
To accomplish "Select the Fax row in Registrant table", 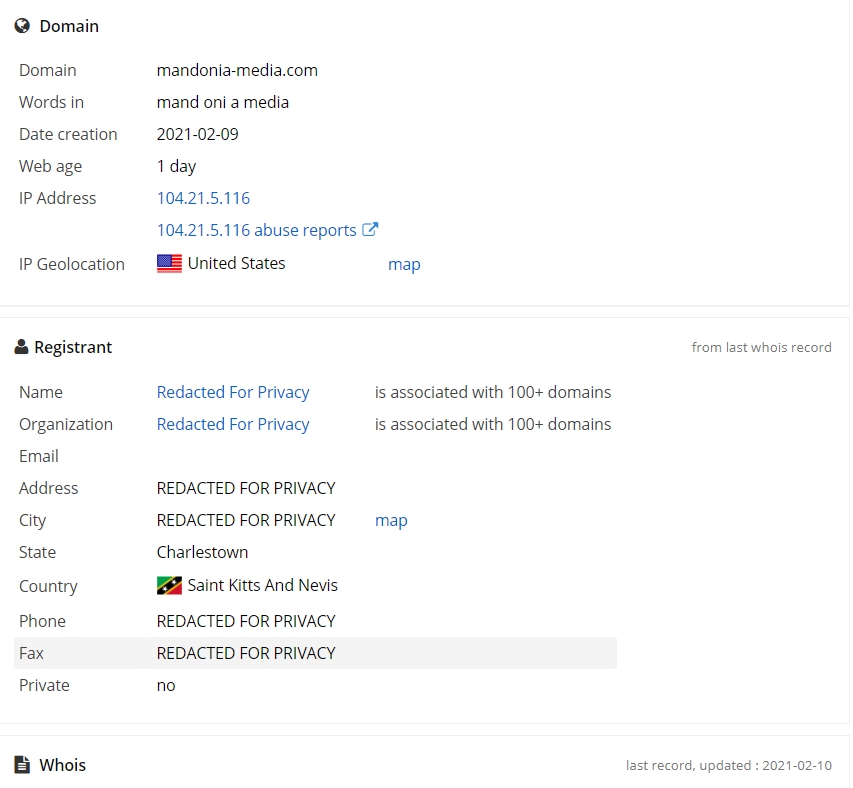I will point(316,653).
